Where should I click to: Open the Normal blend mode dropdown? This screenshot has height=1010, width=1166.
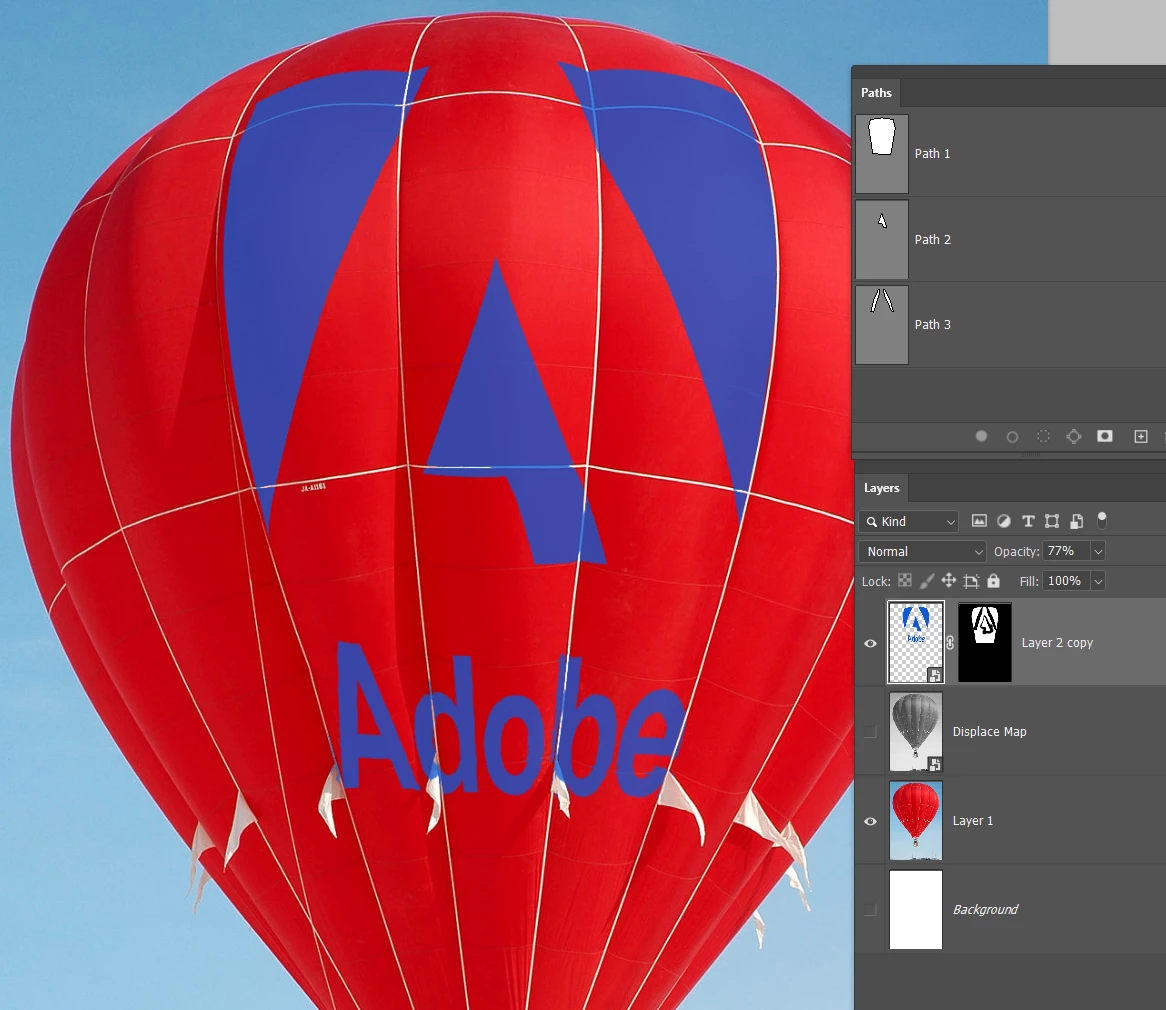922,551
